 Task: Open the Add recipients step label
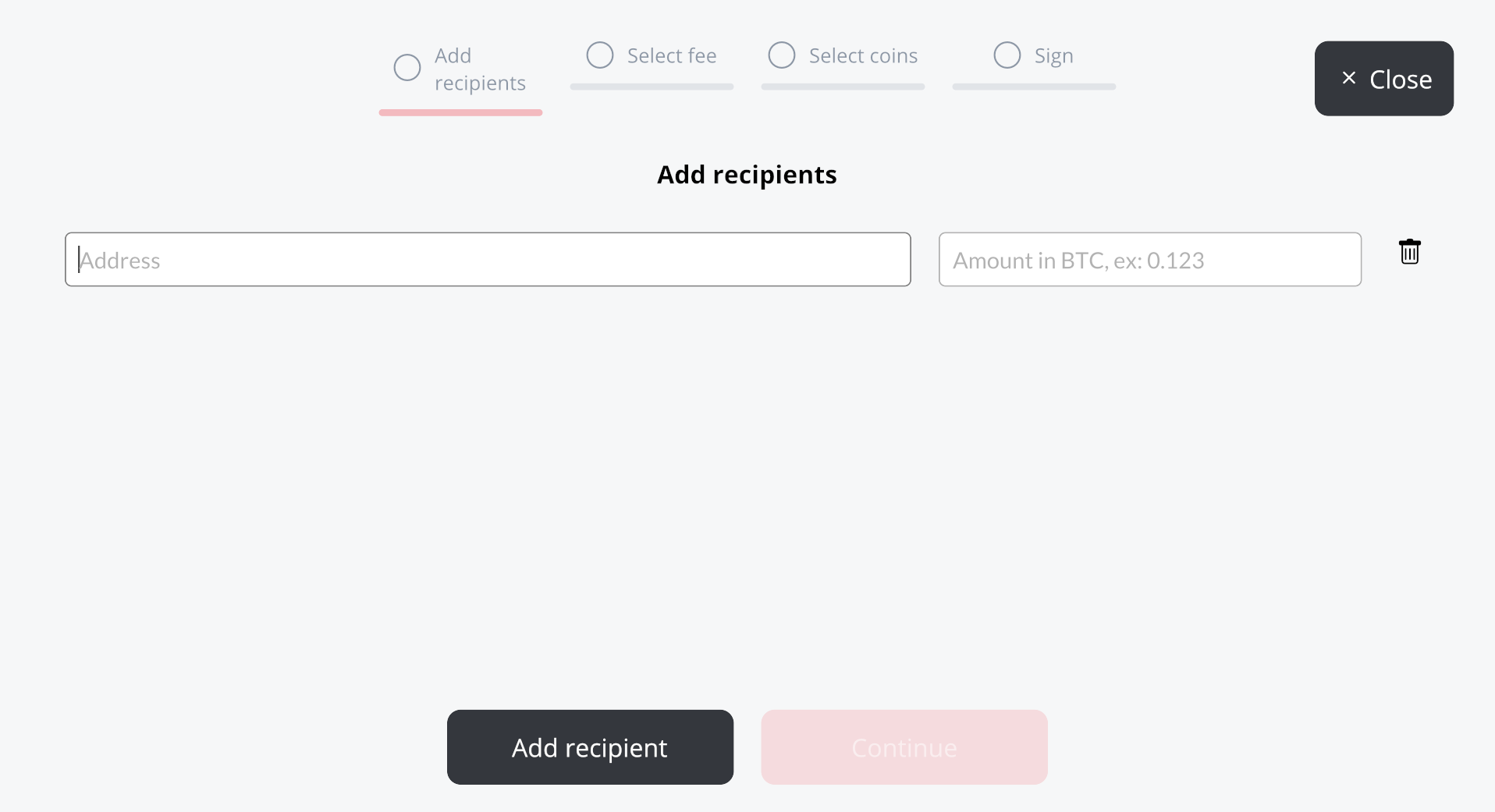479,69
